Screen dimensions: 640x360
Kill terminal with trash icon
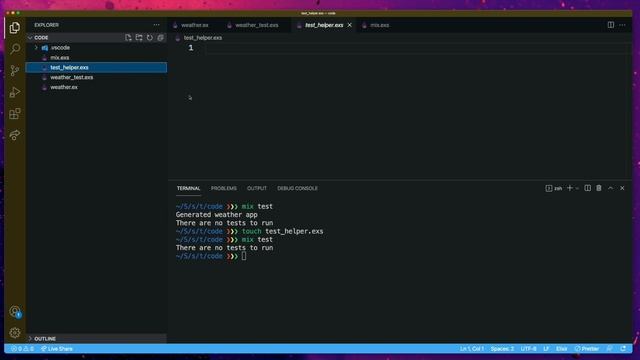tap(599, 188)
